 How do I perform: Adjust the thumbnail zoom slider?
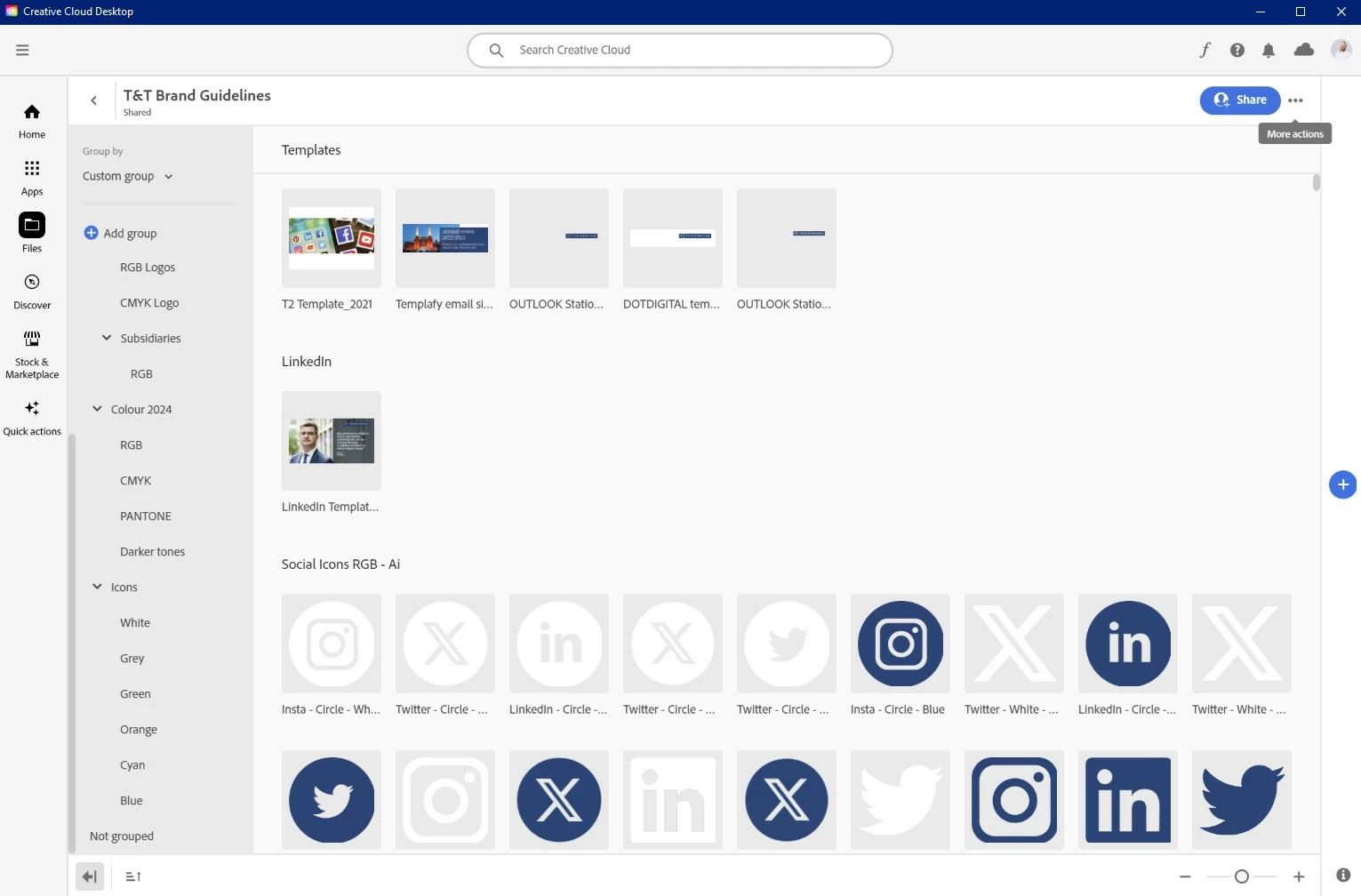(x=1242, y=876)
